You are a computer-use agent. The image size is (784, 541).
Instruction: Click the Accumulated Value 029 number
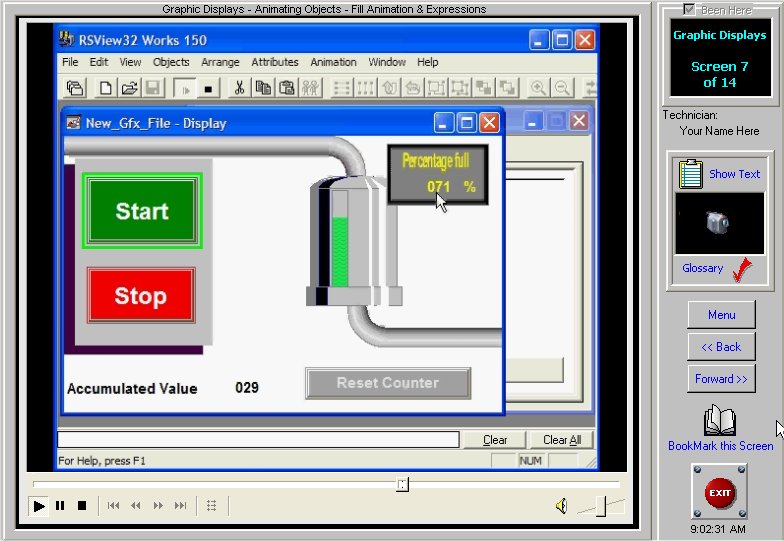pos(247,388)
